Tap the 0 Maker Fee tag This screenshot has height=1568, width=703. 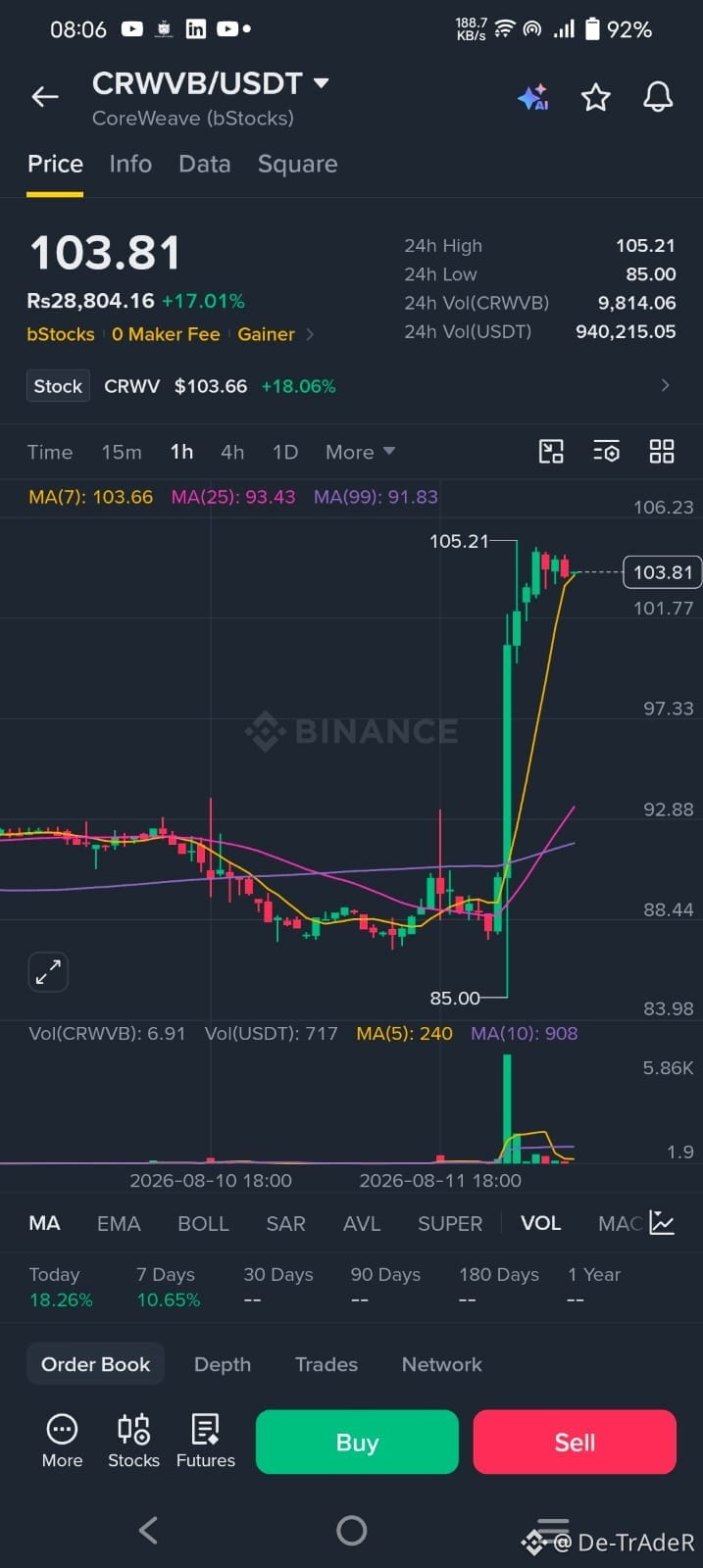(x=166, y=334)
